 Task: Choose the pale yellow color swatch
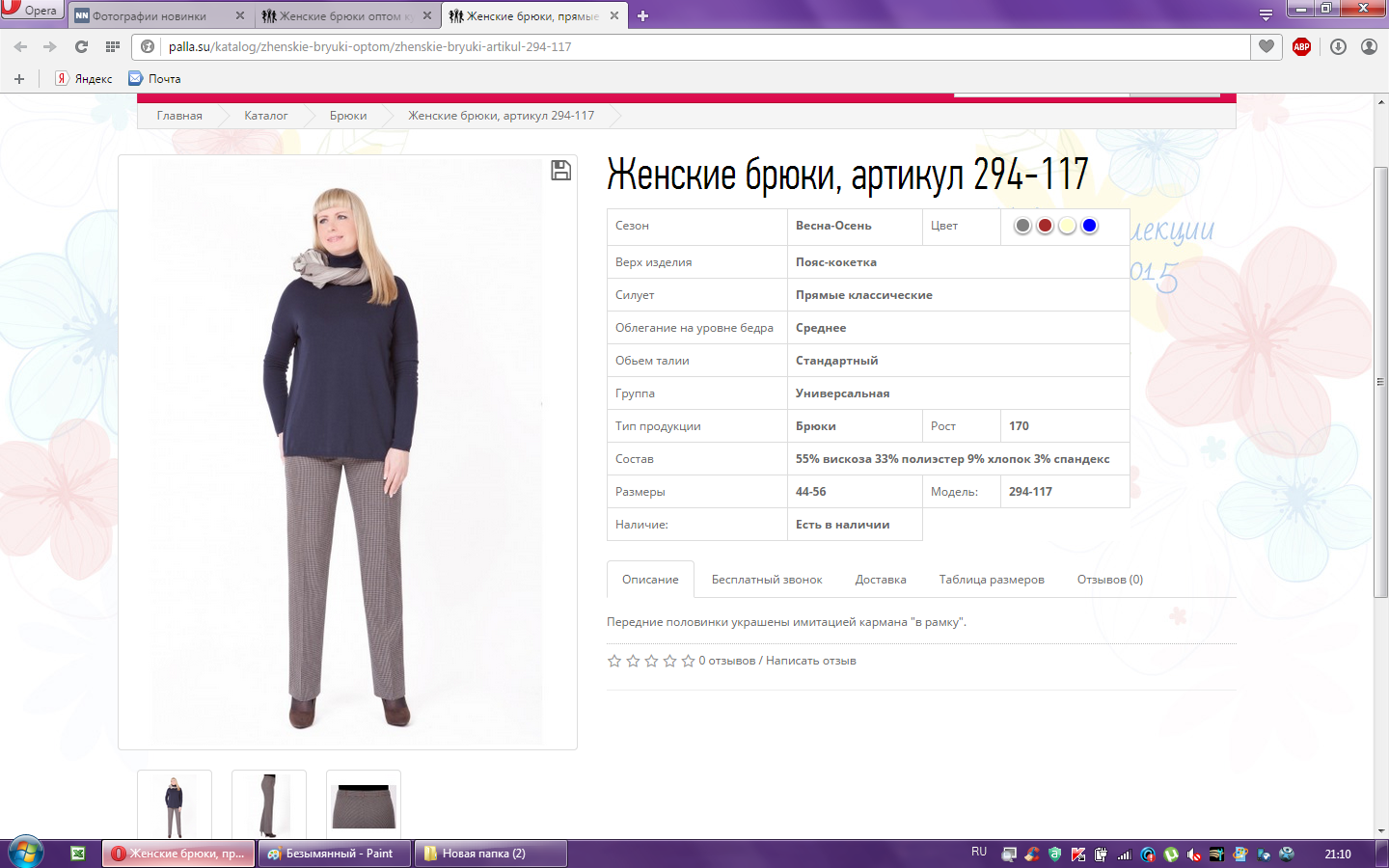coord(1067,226)
